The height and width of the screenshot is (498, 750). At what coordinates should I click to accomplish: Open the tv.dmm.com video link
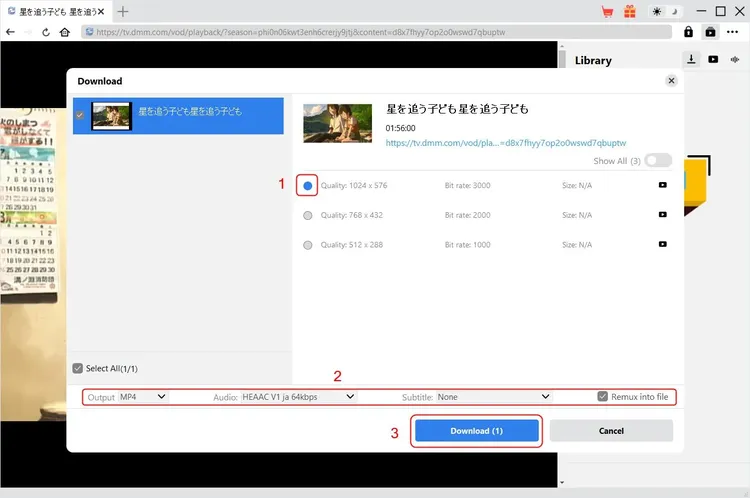pyautogui.click(x=506, y=143)
